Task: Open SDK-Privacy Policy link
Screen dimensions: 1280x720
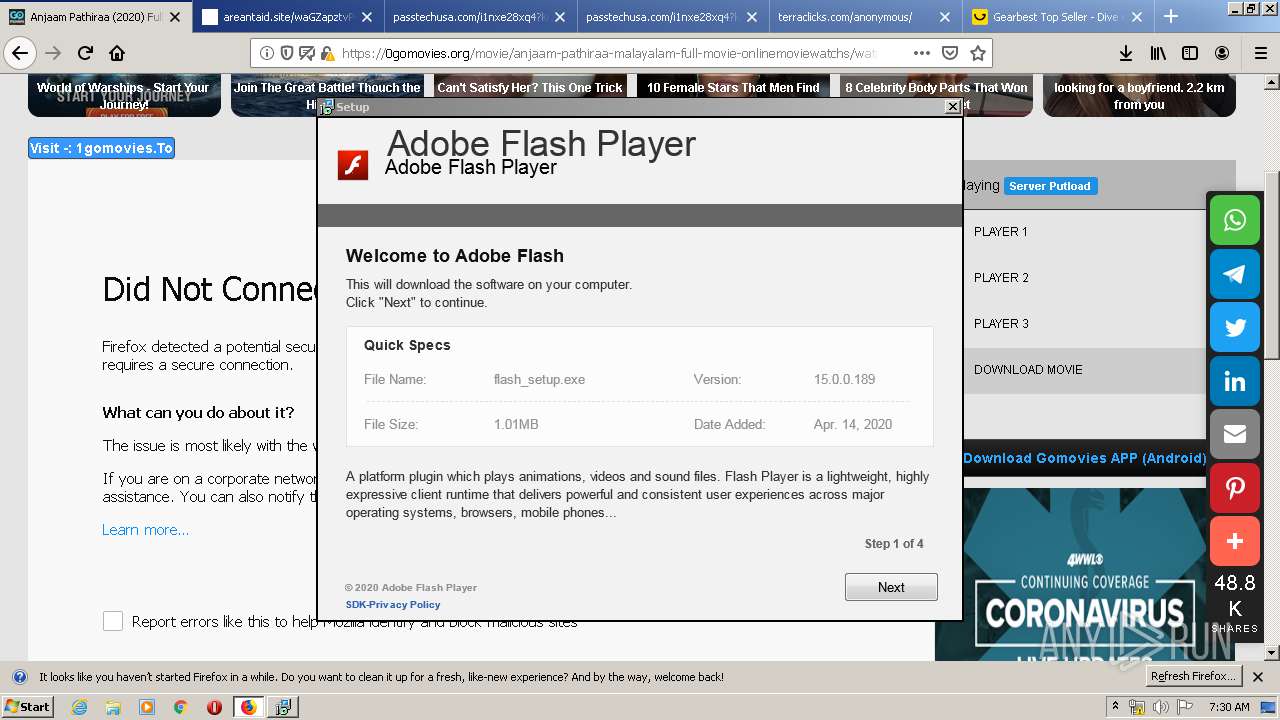Action: [393, 604]
